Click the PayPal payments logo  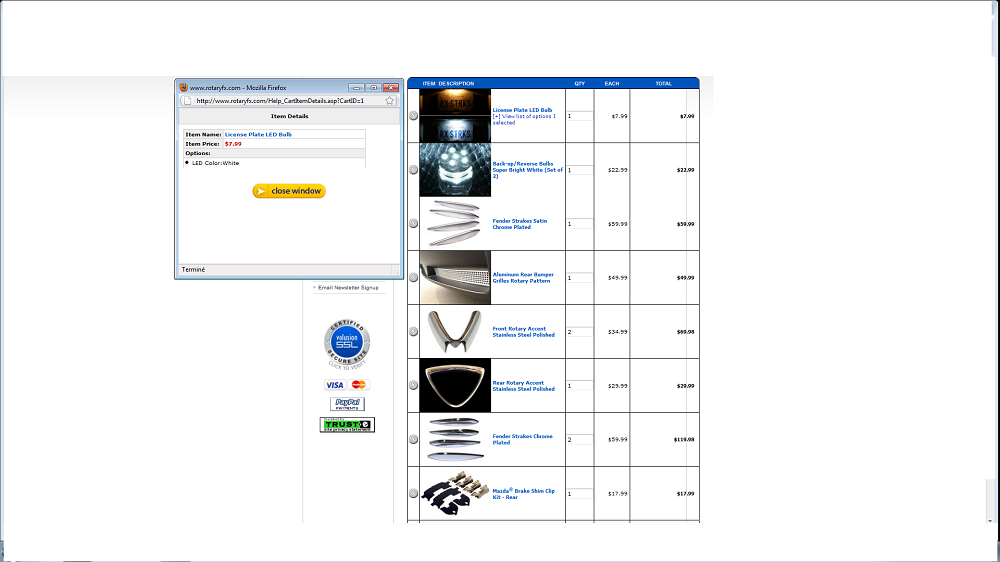(347, 404)
